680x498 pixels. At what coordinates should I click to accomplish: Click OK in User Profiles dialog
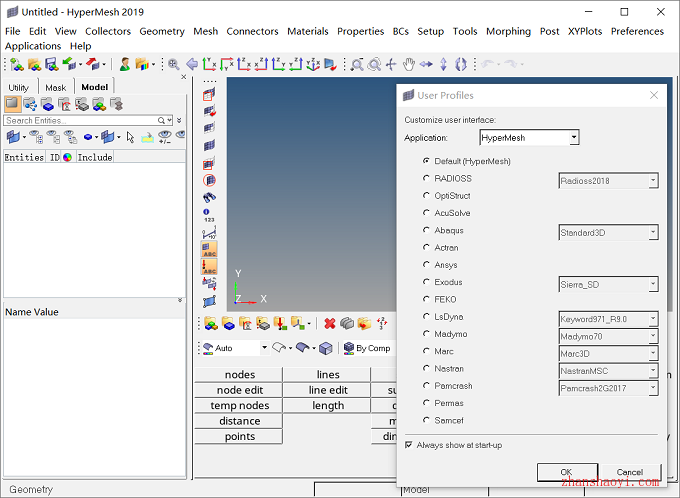coord(567,472)
